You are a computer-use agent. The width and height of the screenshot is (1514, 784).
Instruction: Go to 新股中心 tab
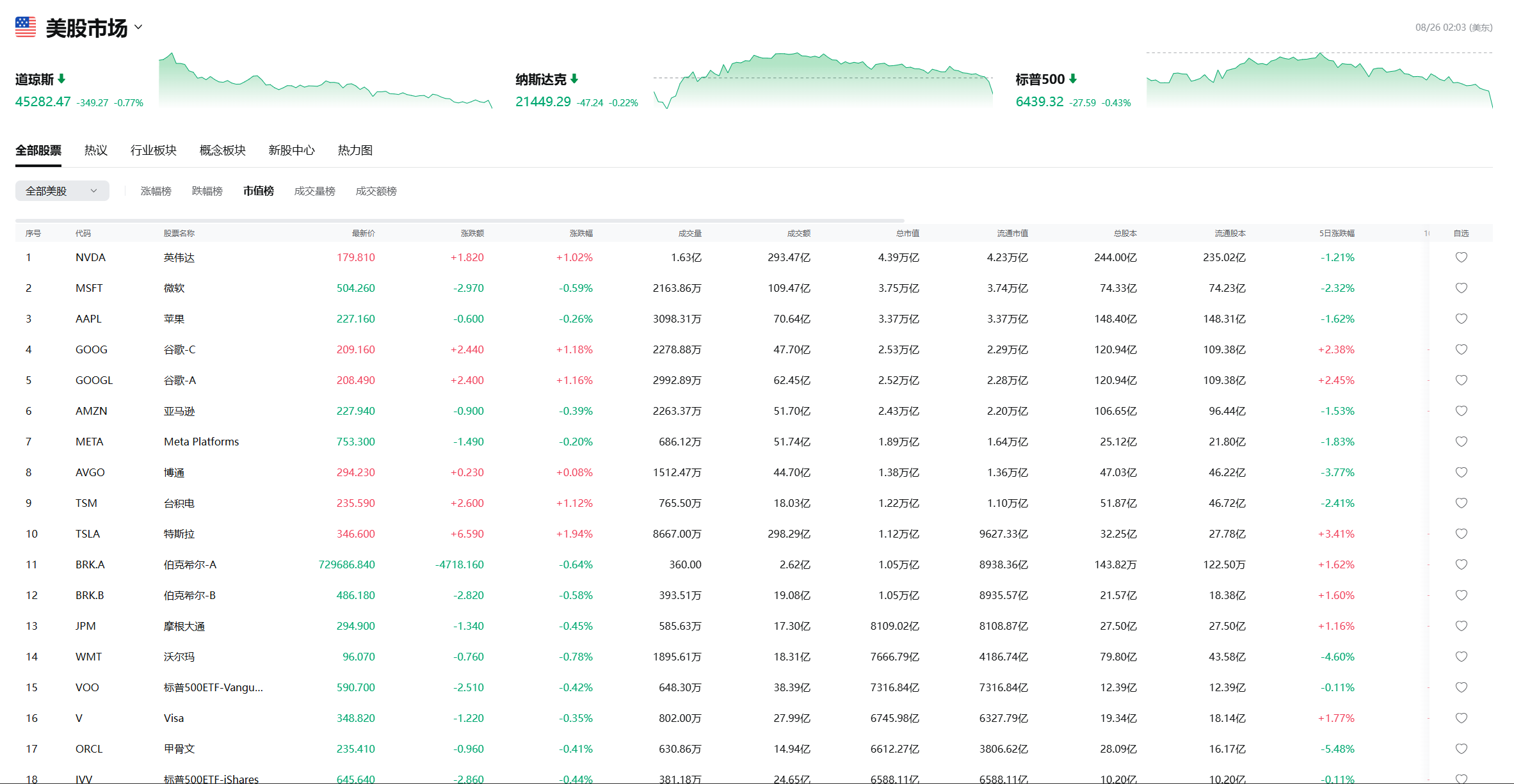(x=292, y=150)
